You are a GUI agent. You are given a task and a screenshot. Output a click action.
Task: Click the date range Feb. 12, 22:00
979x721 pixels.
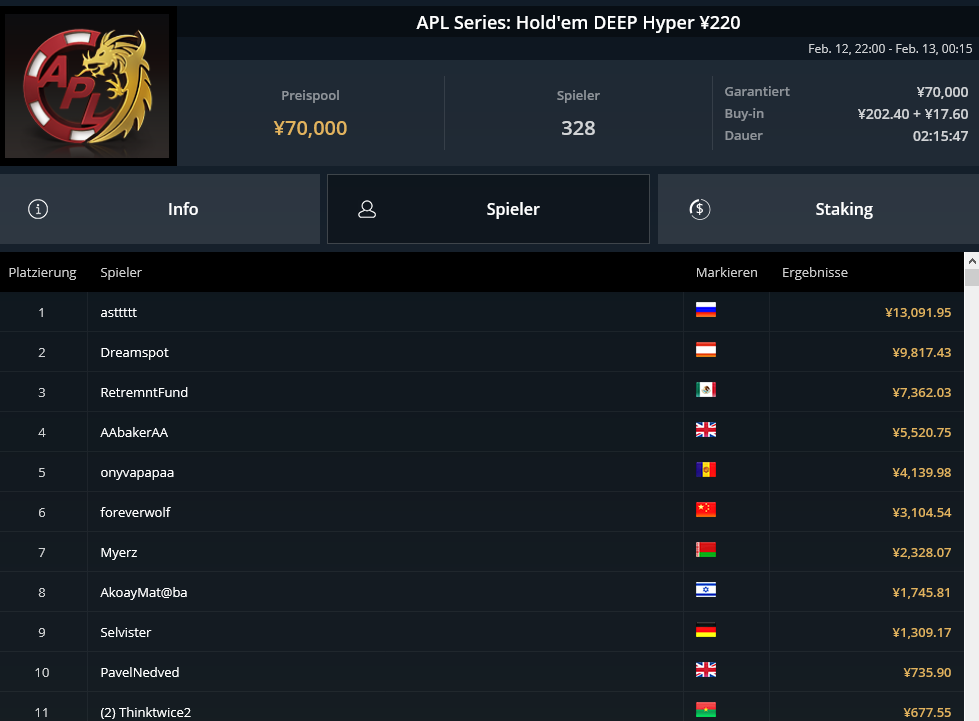tap(890, 49)
